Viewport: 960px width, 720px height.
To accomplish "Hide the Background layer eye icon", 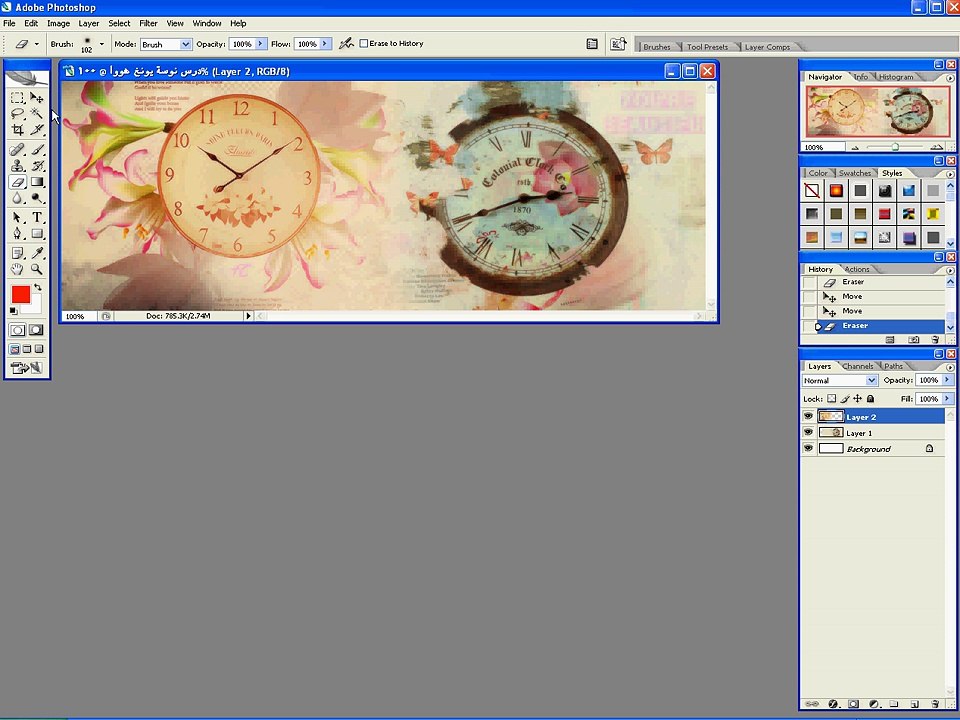I will point(808,448).
